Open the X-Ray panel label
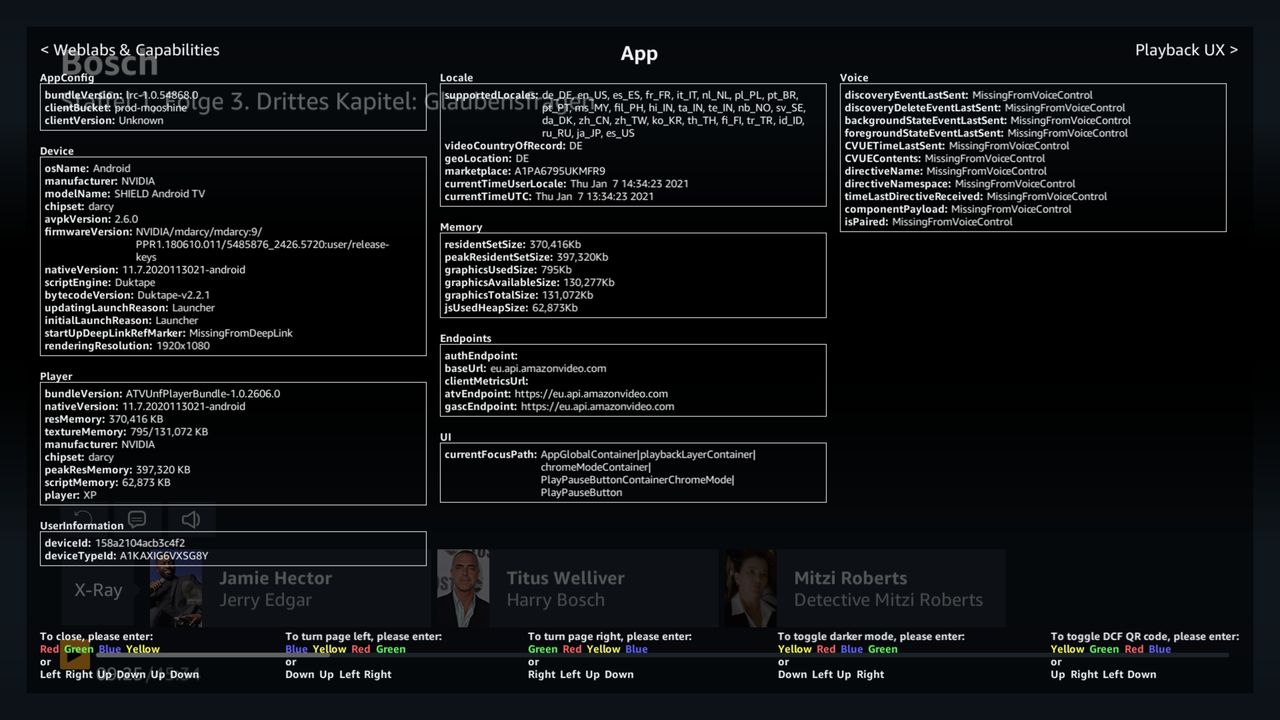The image size is (1280, 720). pos(98,590)
